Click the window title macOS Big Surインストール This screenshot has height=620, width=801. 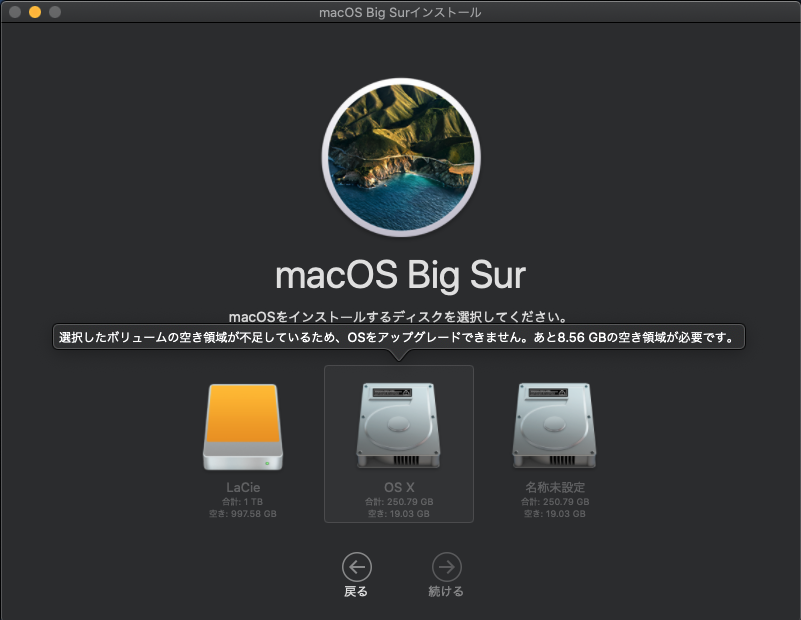point(400,12)
